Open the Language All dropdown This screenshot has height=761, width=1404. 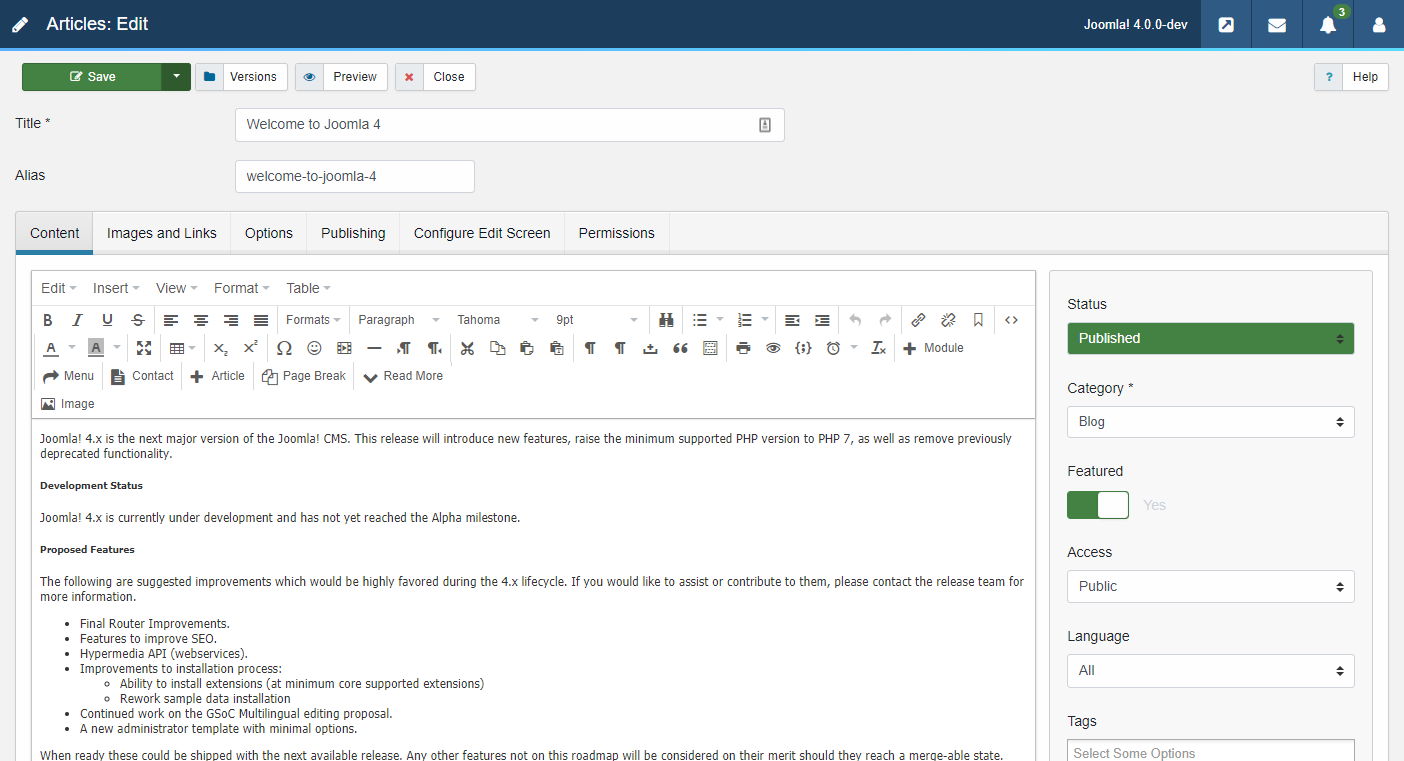coord(1211,671)
